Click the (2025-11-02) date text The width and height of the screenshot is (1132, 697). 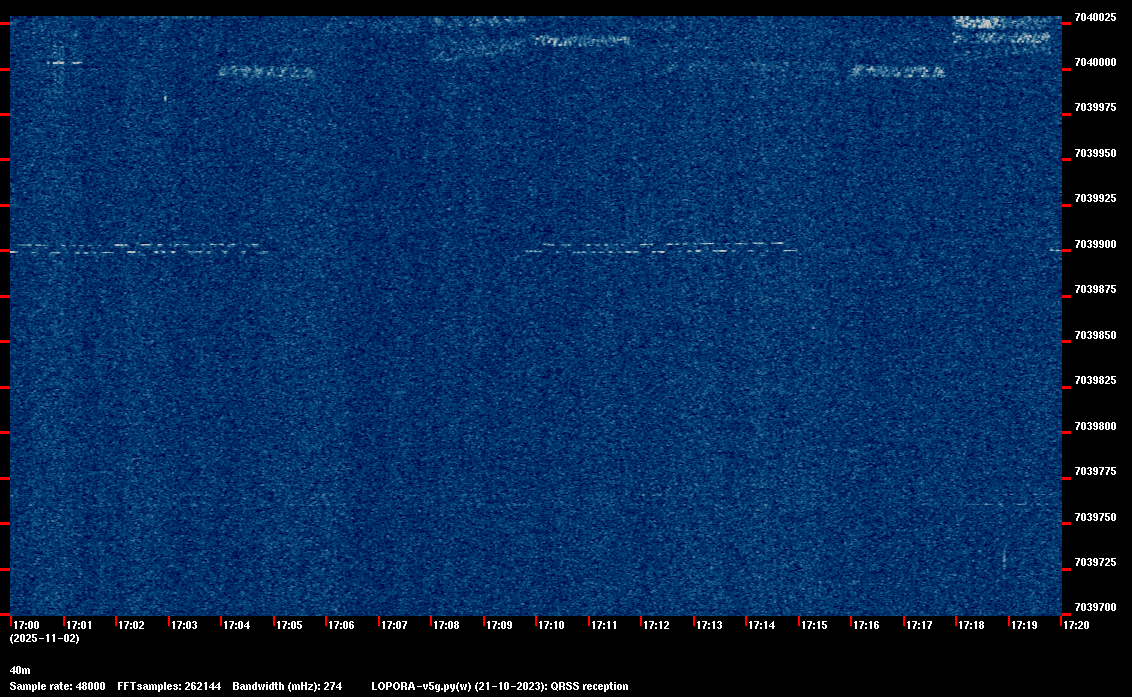click(x=45, y=638)
